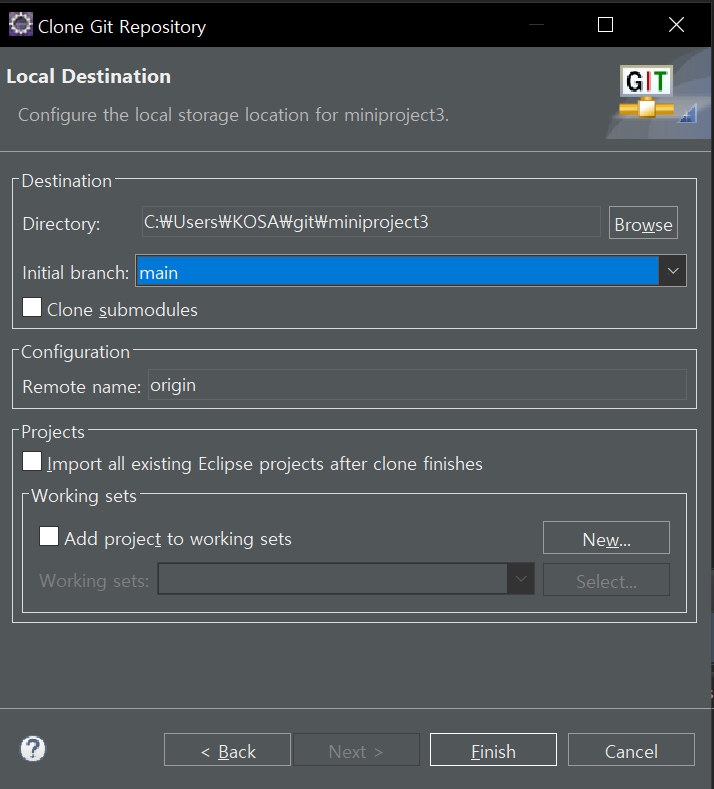Open the Initial branch dropdown arrow
Viewport: 714px width, 789px height.
673,271
